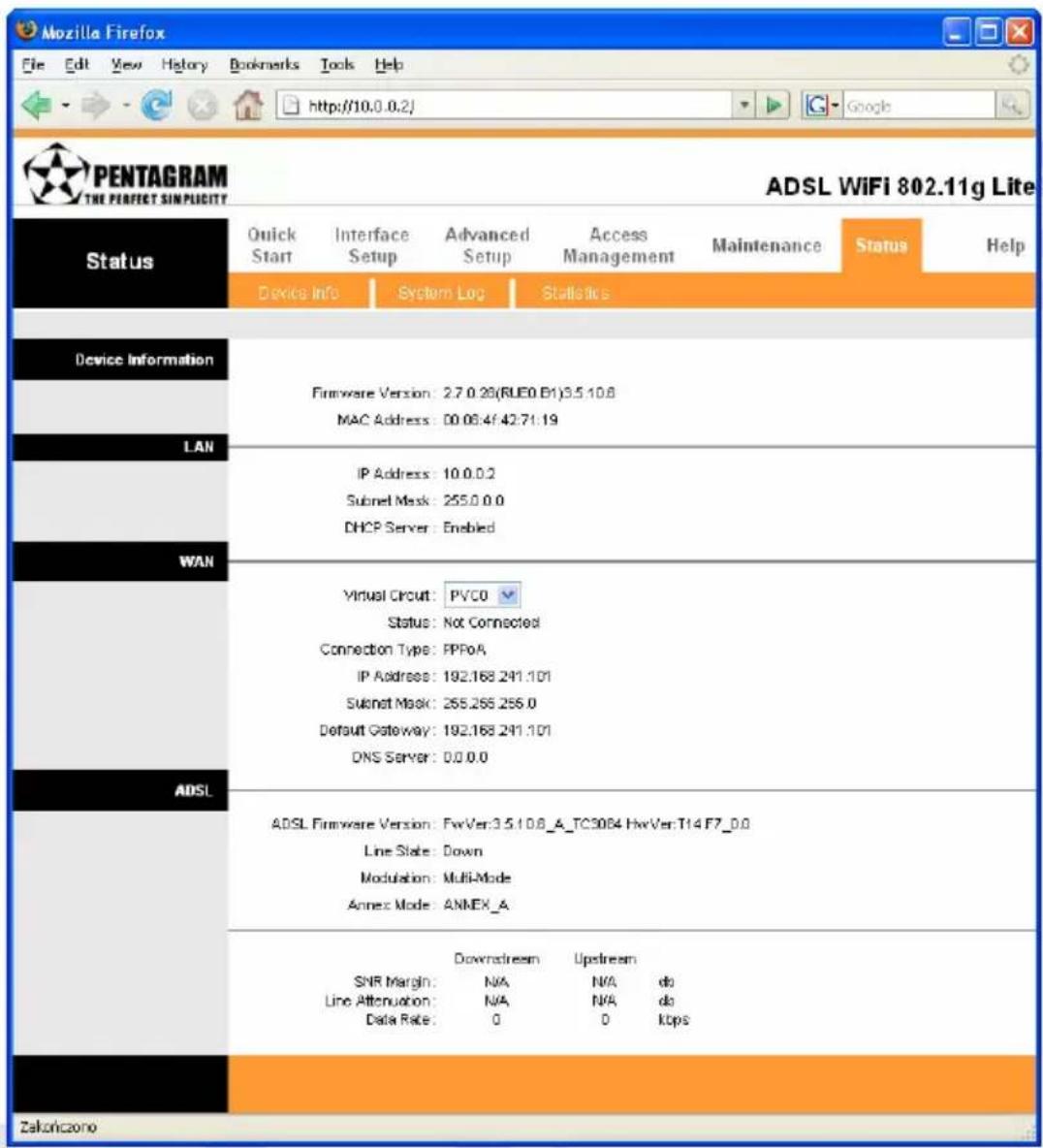The height and width of the screenshot is (1148, 1043).
Task: Open the Statistics subtab
Action: (575, 293)
